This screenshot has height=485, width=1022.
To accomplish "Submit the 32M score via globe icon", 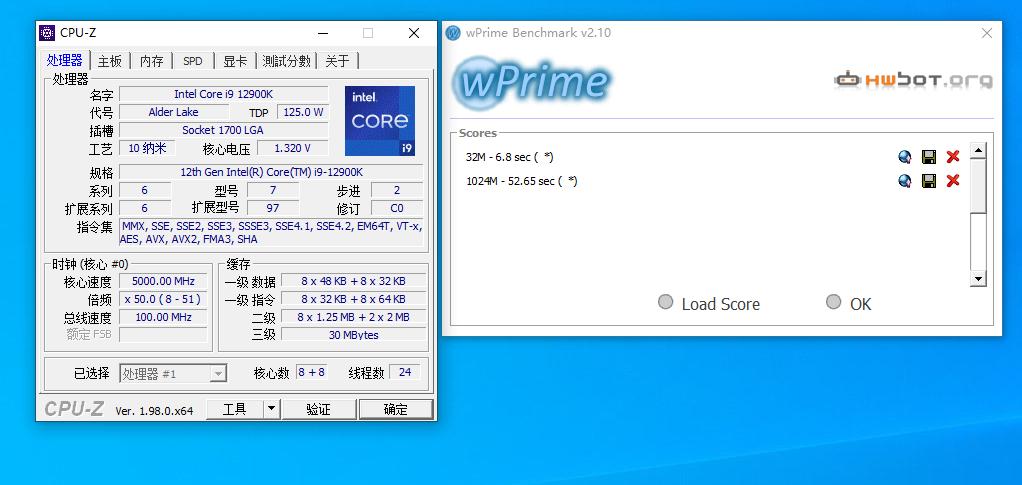I will coord(904,156).
